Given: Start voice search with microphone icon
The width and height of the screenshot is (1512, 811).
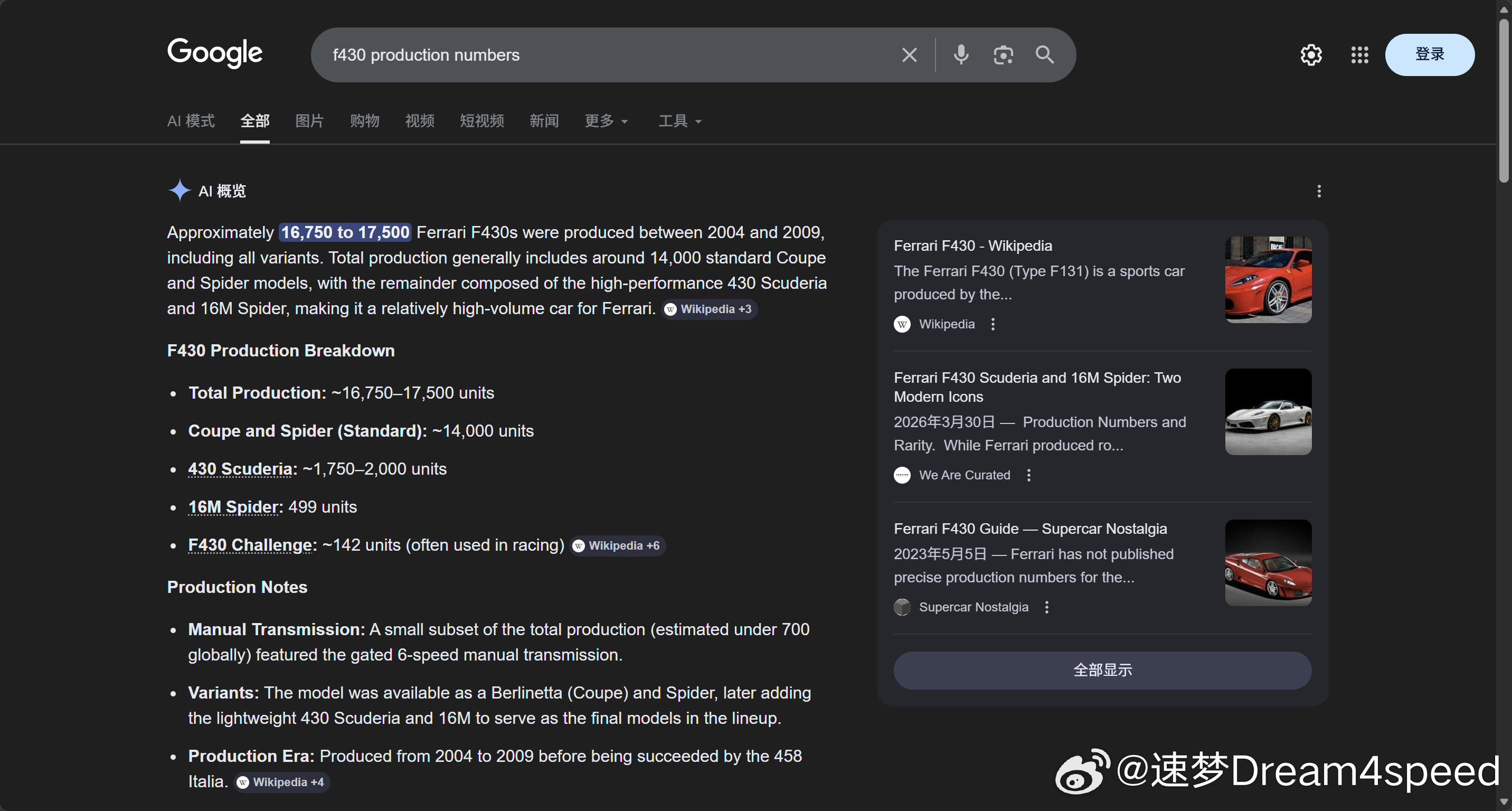Looking at the screenshot, I should coord(961,55).
